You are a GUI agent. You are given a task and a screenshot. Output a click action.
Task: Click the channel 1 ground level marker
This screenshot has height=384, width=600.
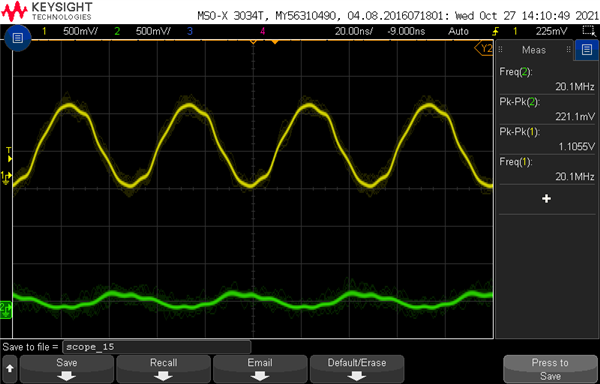coord(6,177)
